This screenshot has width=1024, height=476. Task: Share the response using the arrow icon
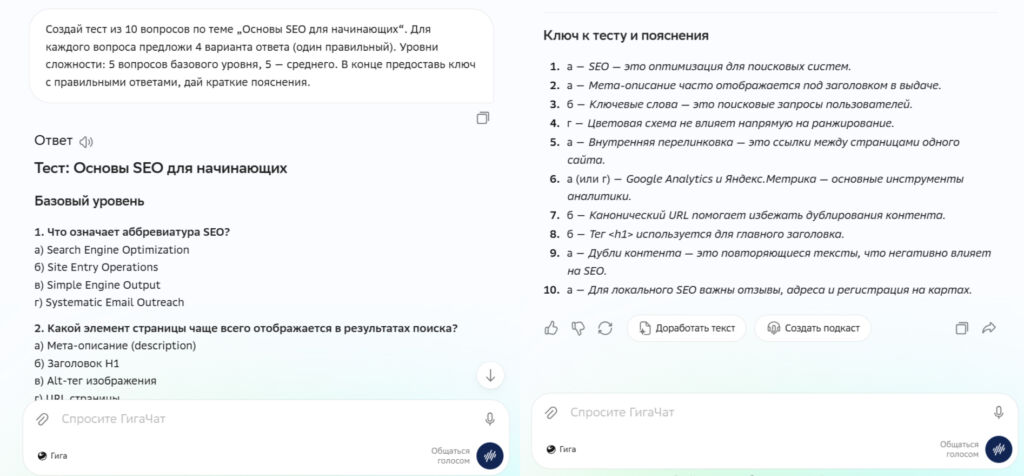(989, 328)
